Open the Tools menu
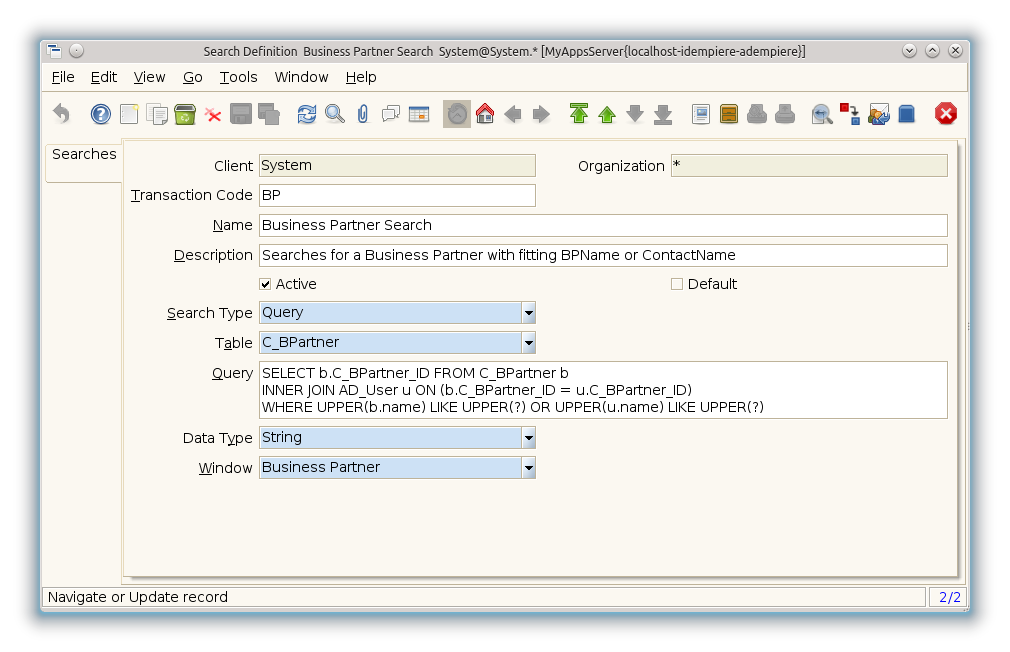 (x=238, y=77)
